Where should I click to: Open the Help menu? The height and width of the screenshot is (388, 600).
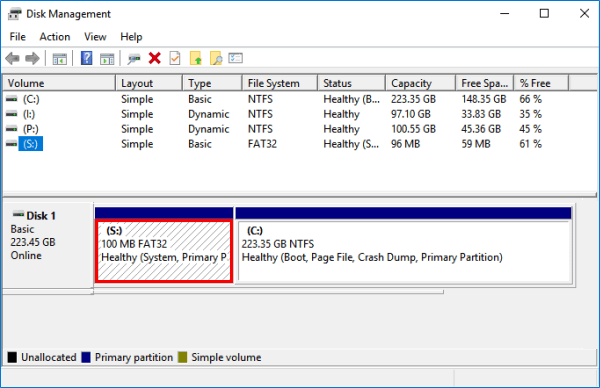point(131,37)
